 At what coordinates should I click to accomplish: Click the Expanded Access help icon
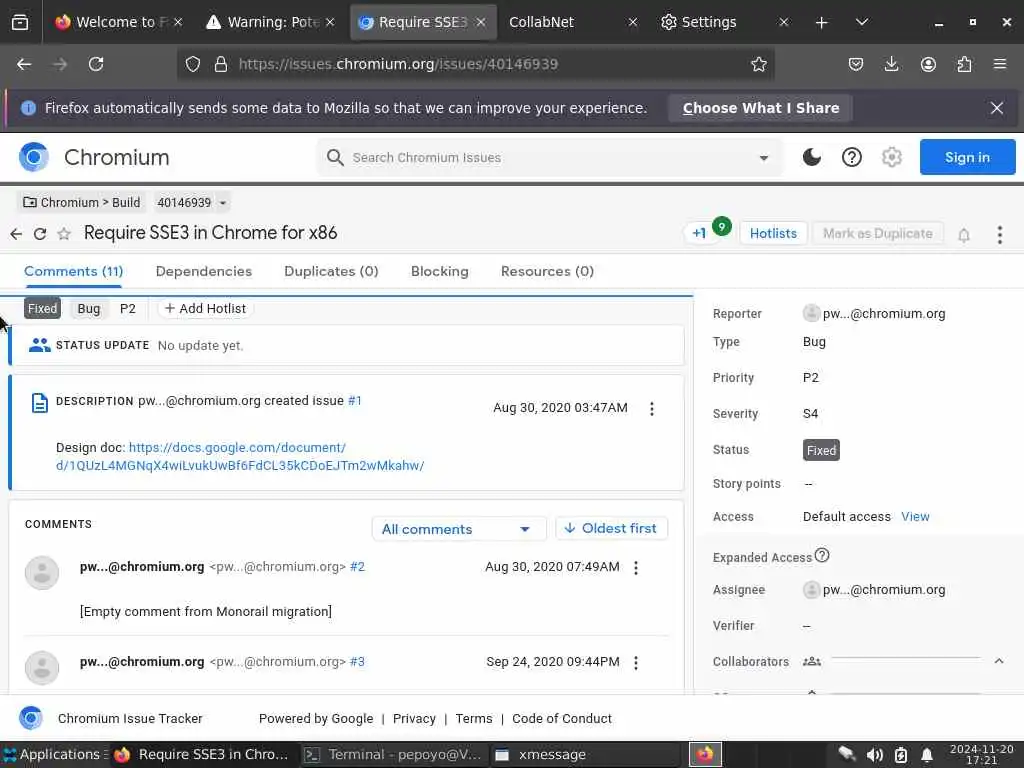(822, 556)
